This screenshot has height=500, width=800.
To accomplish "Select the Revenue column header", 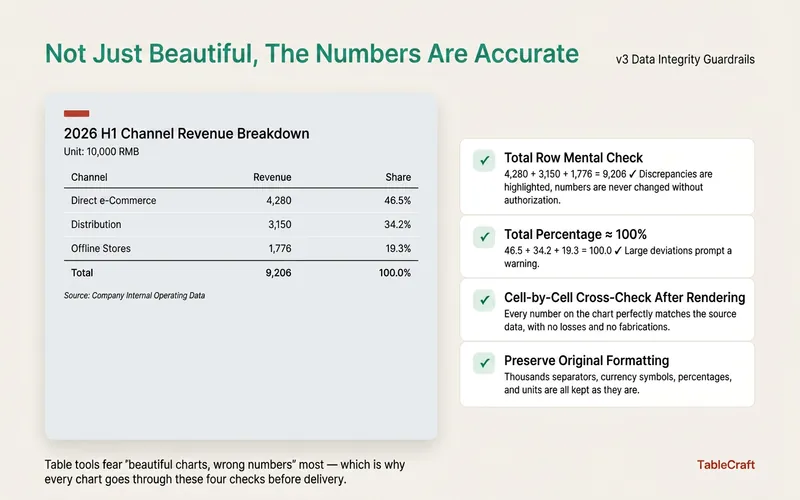I will [272, 177].
